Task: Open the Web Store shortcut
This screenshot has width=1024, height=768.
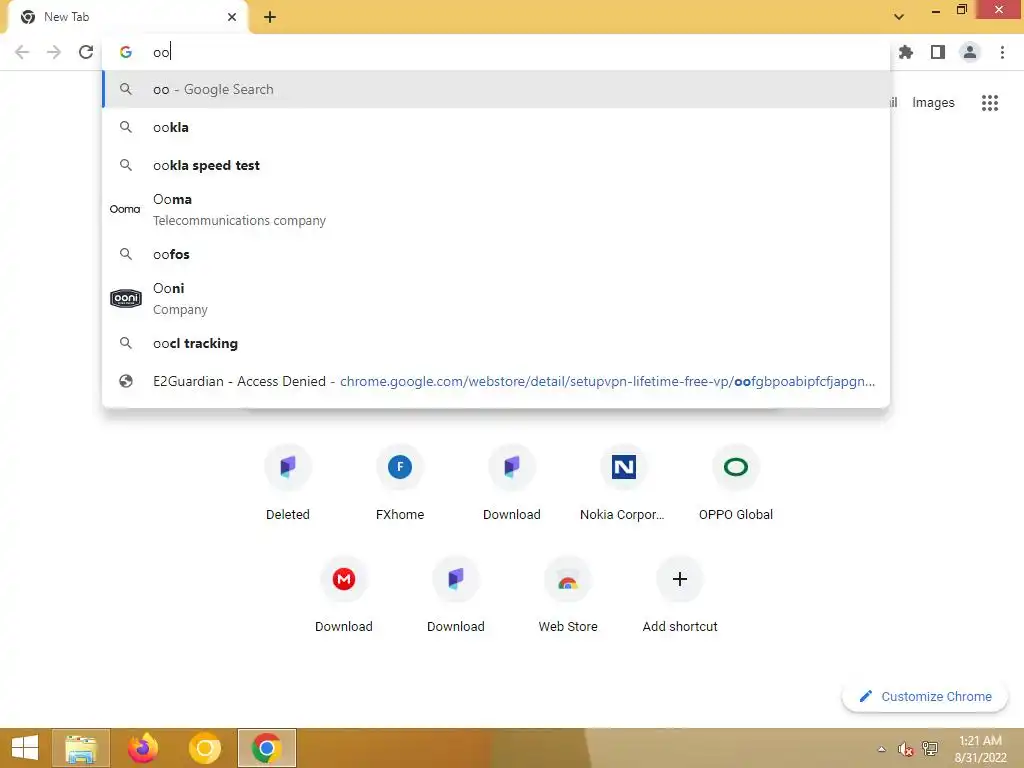Action: click(x=568, y=595)
